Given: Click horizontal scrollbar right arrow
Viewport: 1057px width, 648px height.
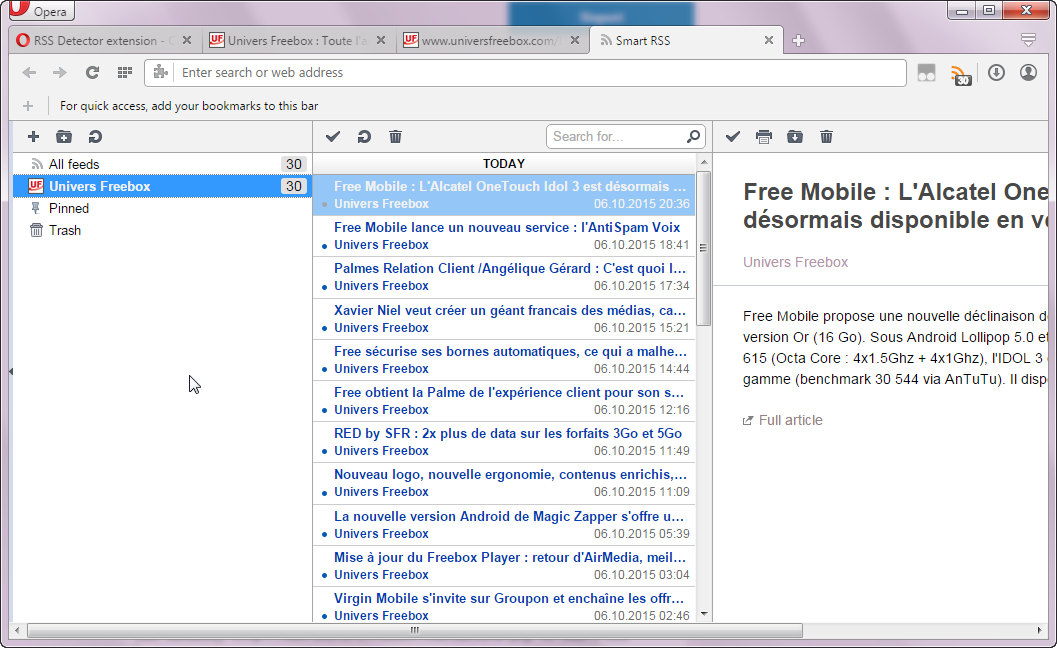Looking at the screenshot, I should [1039, 630].
